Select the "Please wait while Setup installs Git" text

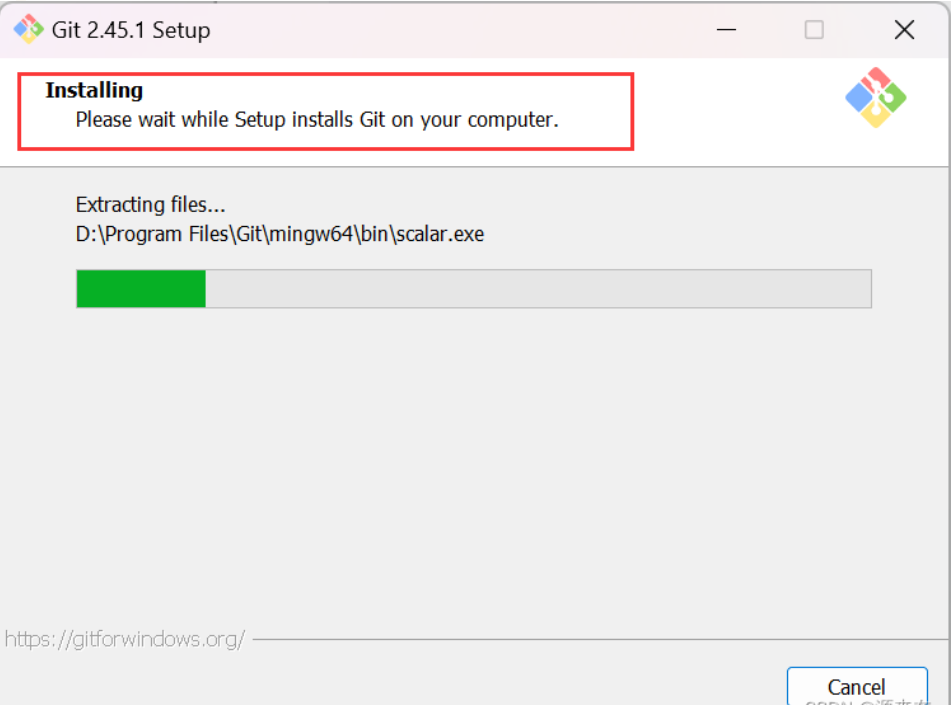coord(316,120)
